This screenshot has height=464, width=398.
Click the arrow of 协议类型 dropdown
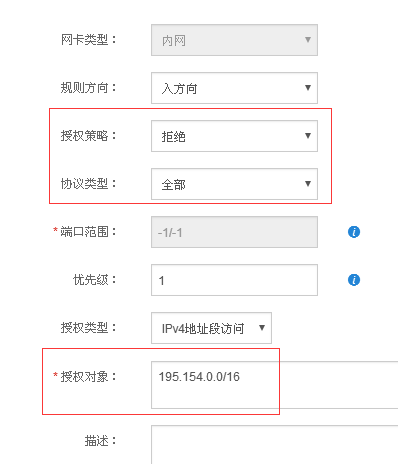(308, 184)
